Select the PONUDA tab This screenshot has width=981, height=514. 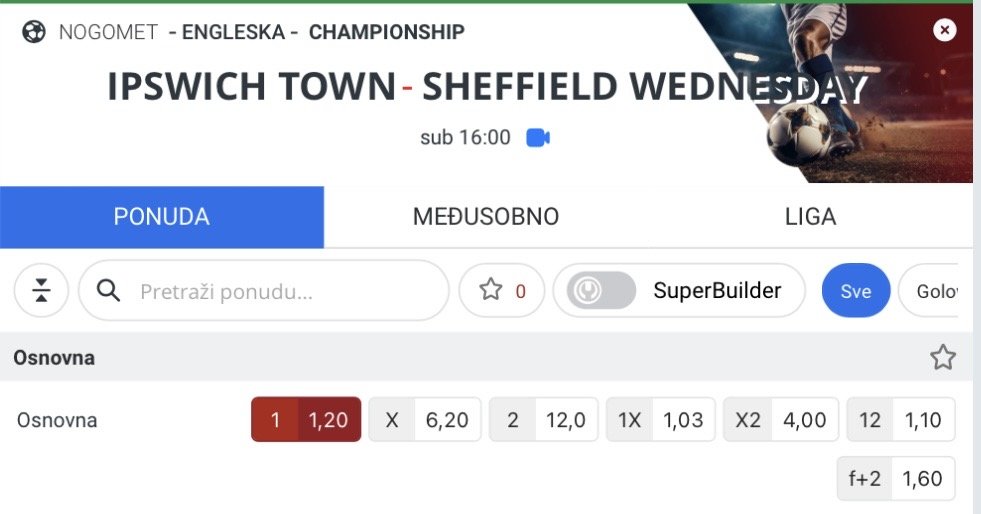click(162, 217)
